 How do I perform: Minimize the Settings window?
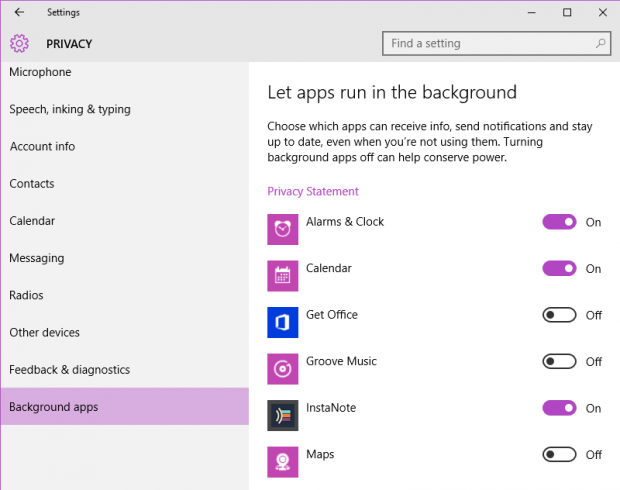pyautogui.click(x=531, y=13)
